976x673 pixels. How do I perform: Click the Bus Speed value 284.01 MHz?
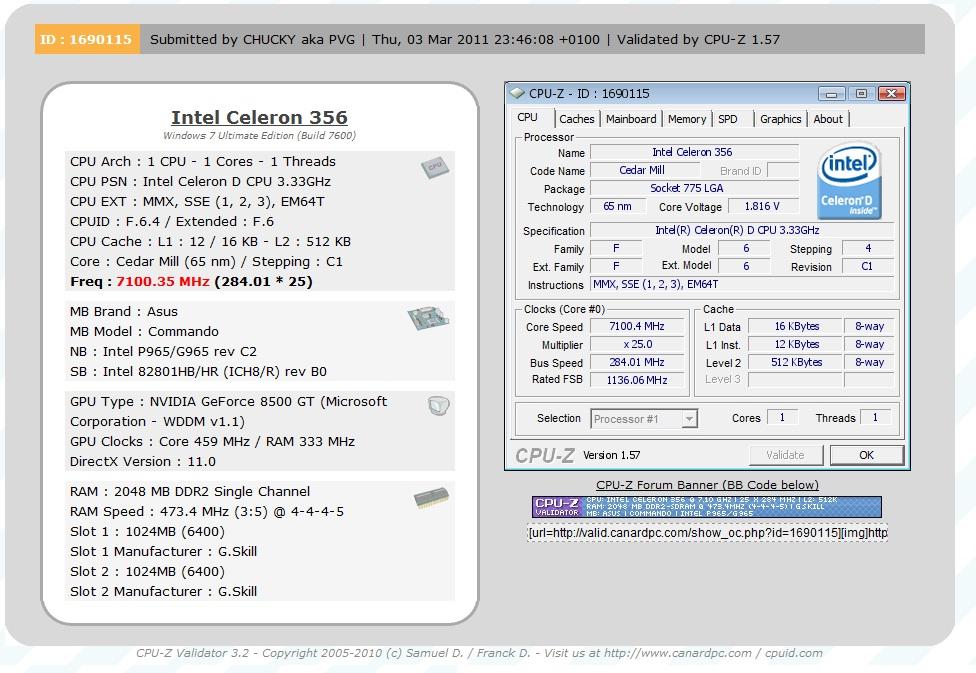click(x=636, y=362)
